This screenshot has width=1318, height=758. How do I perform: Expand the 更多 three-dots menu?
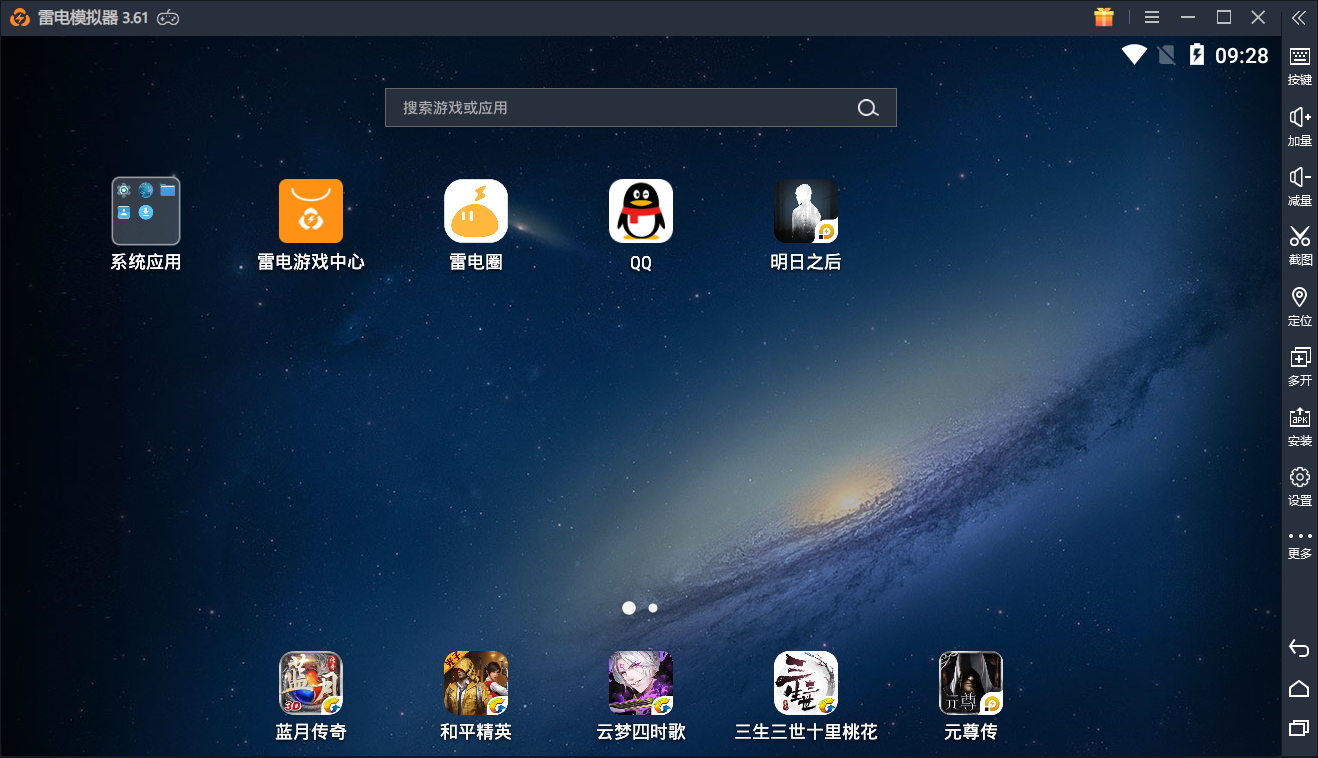tap(1299, 543)
